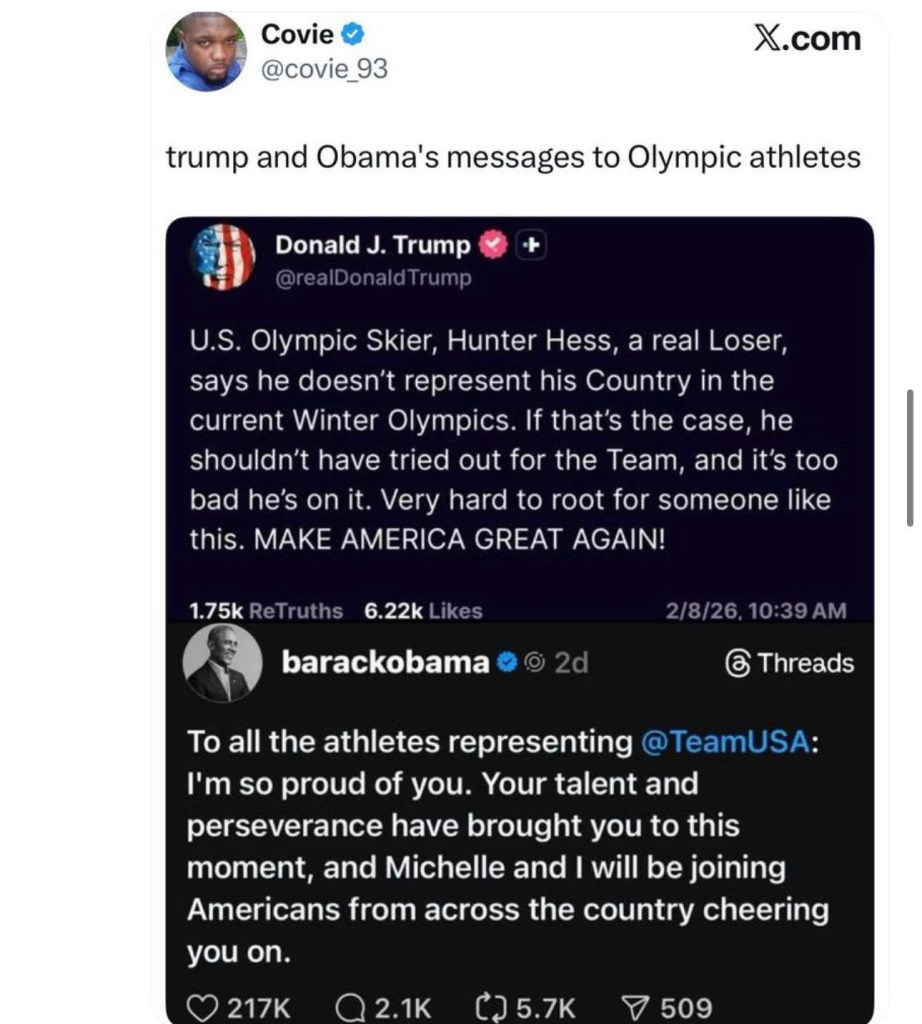Click the Threads logo

pyautogui.click(x=790, y=663)
